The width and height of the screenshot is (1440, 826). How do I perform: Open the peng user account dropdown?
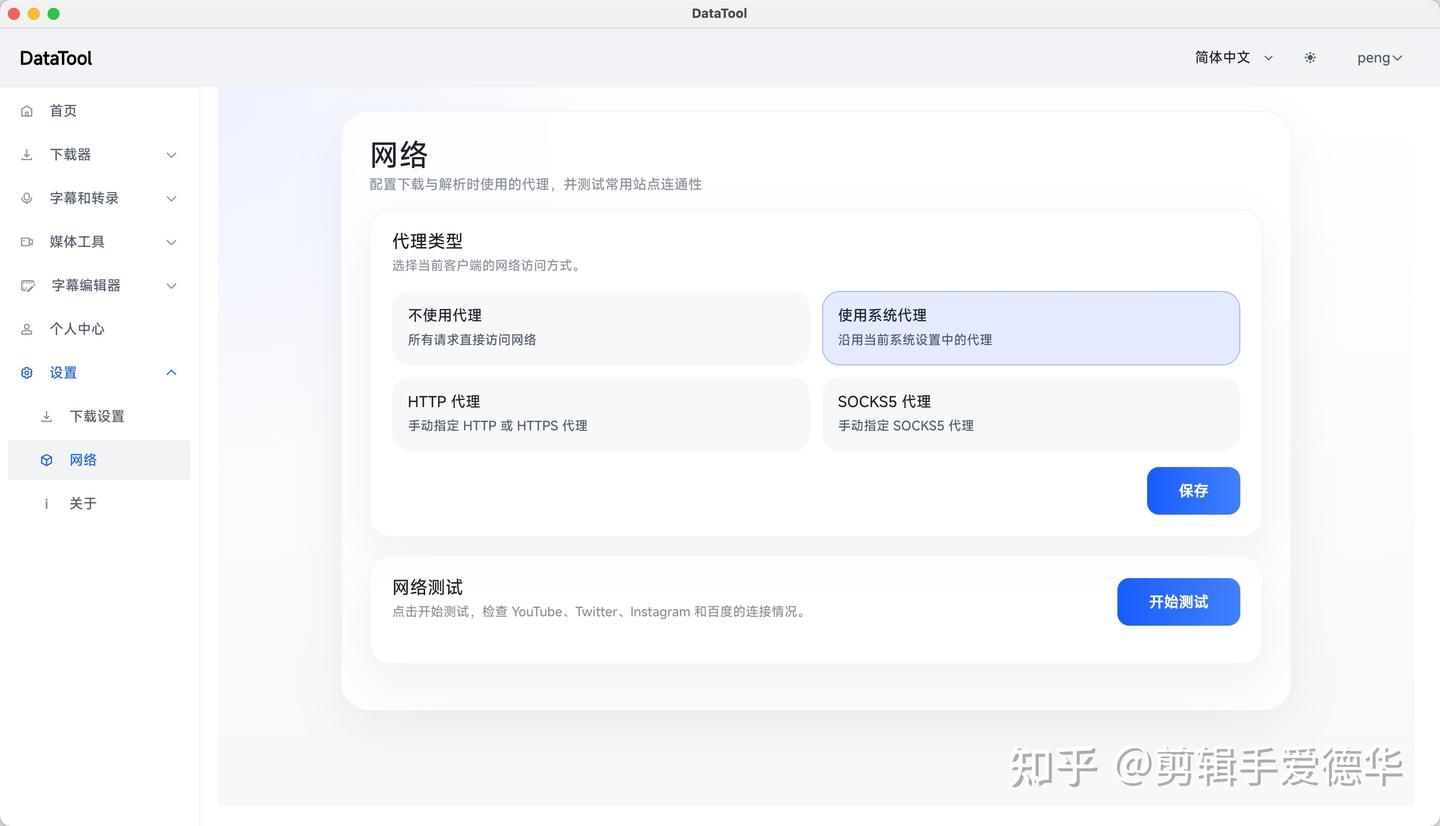(x=1380, y=58)
